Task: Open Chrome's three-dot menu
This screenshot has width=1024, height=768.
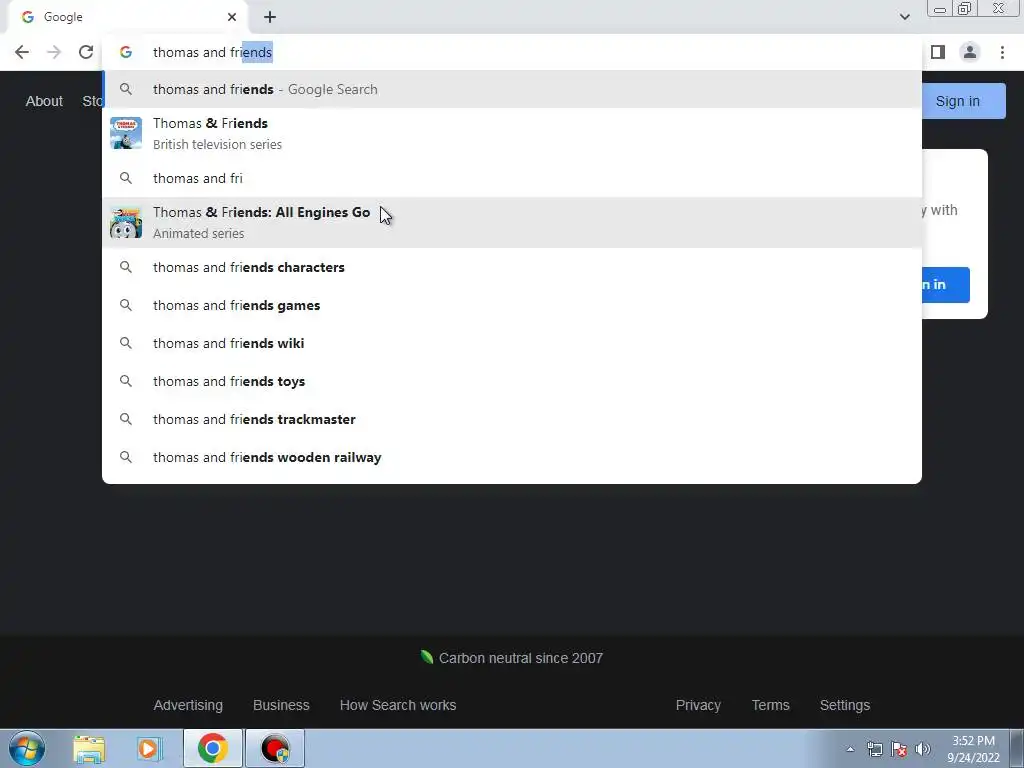Action: [1002, 52]
